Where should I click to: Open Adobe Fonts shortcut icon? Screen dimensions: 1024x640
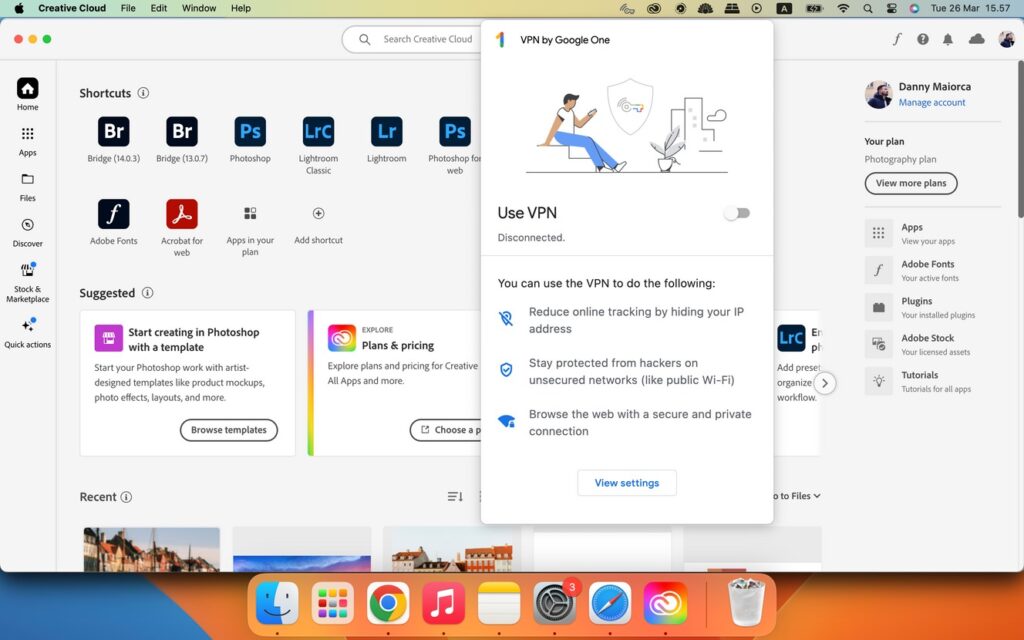(114, 214)
